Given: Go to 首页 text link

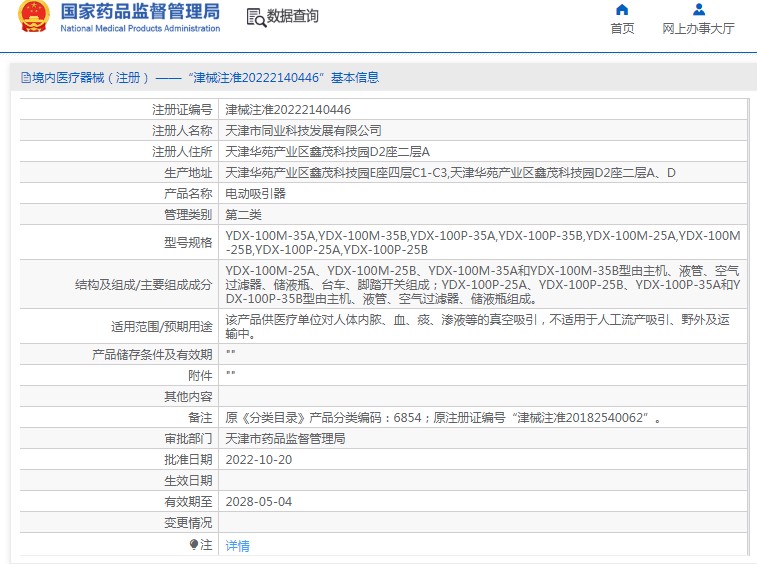Looking at the screenshot, I should (622, 28).
